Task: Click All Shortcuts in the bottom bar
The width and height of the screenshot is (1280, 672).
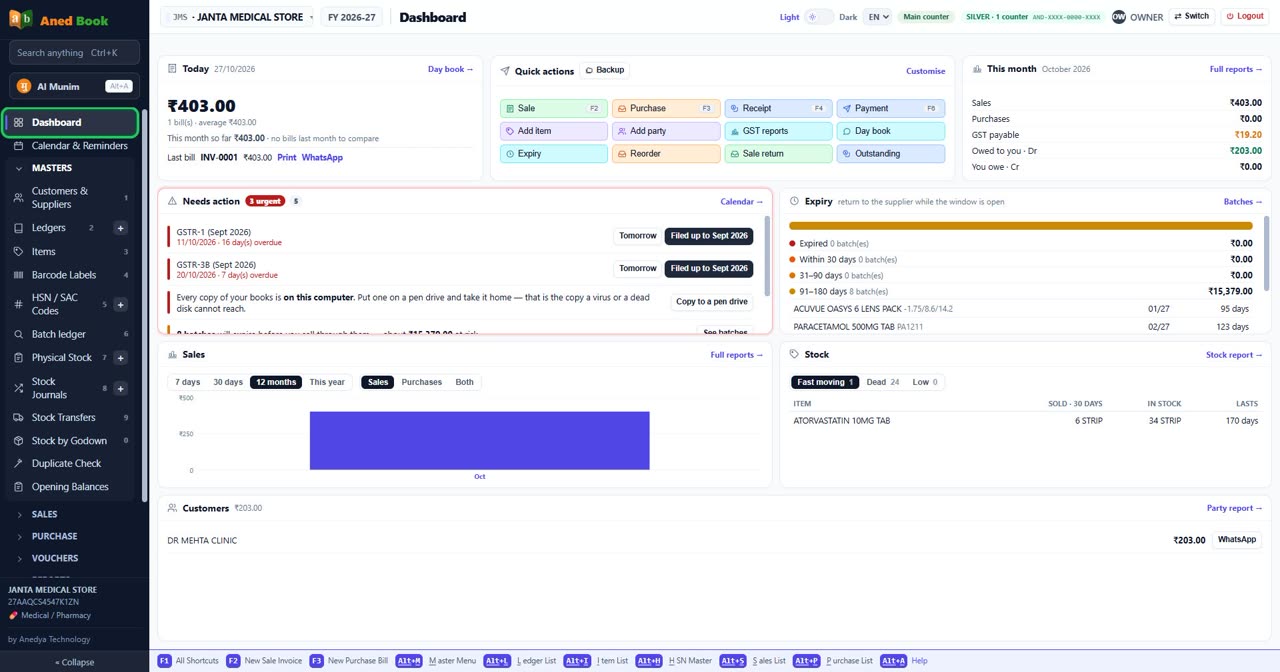Action: [189, 661]
